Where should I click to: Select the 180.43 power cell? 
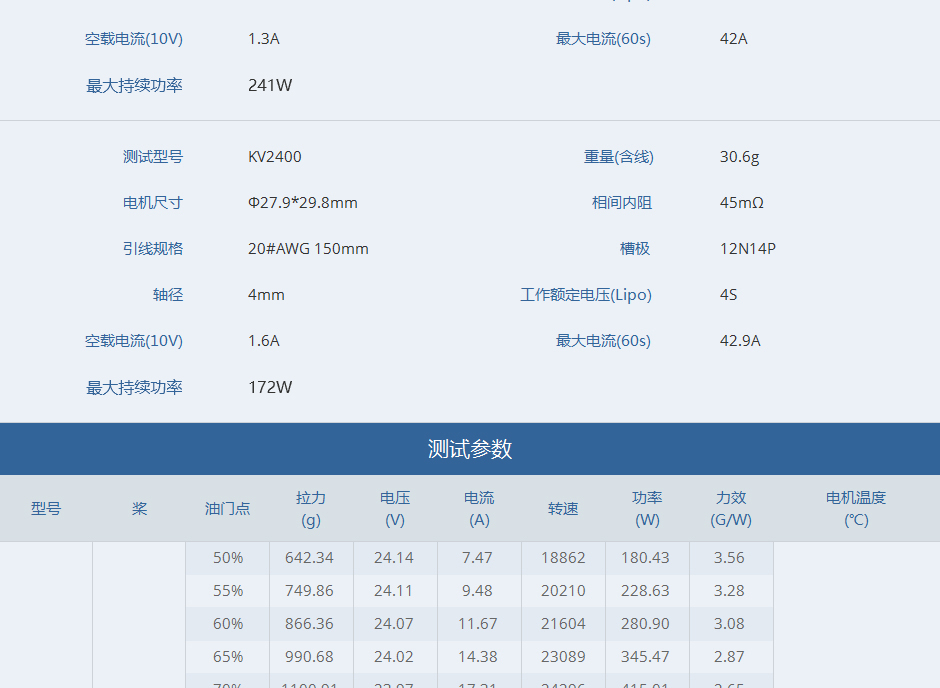tap(645, 558)
